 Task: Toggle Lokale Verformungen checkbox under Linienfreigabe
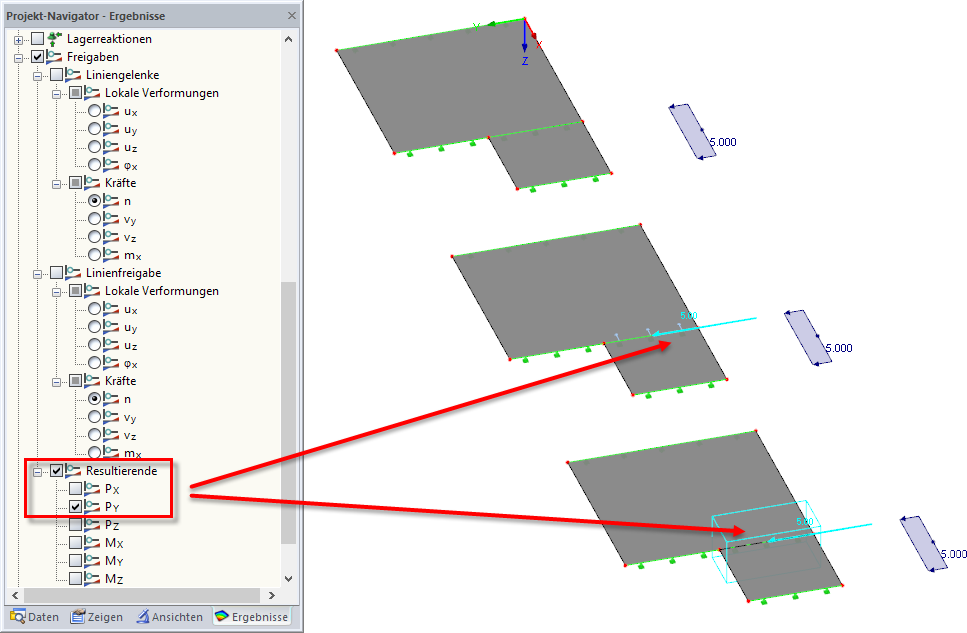tap(76, 291)
